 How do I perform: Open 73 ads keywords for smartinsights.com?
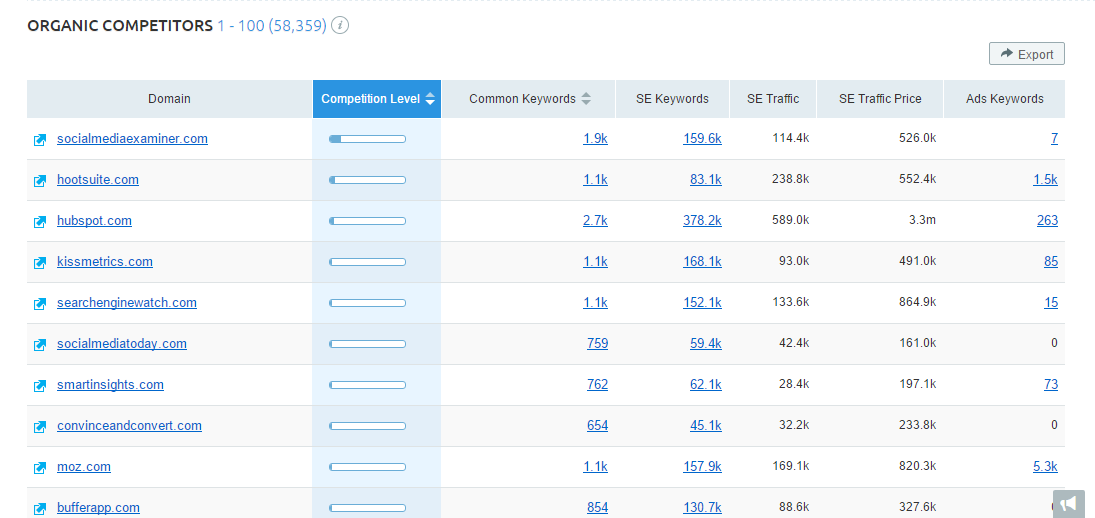(x=1051, y=385)
